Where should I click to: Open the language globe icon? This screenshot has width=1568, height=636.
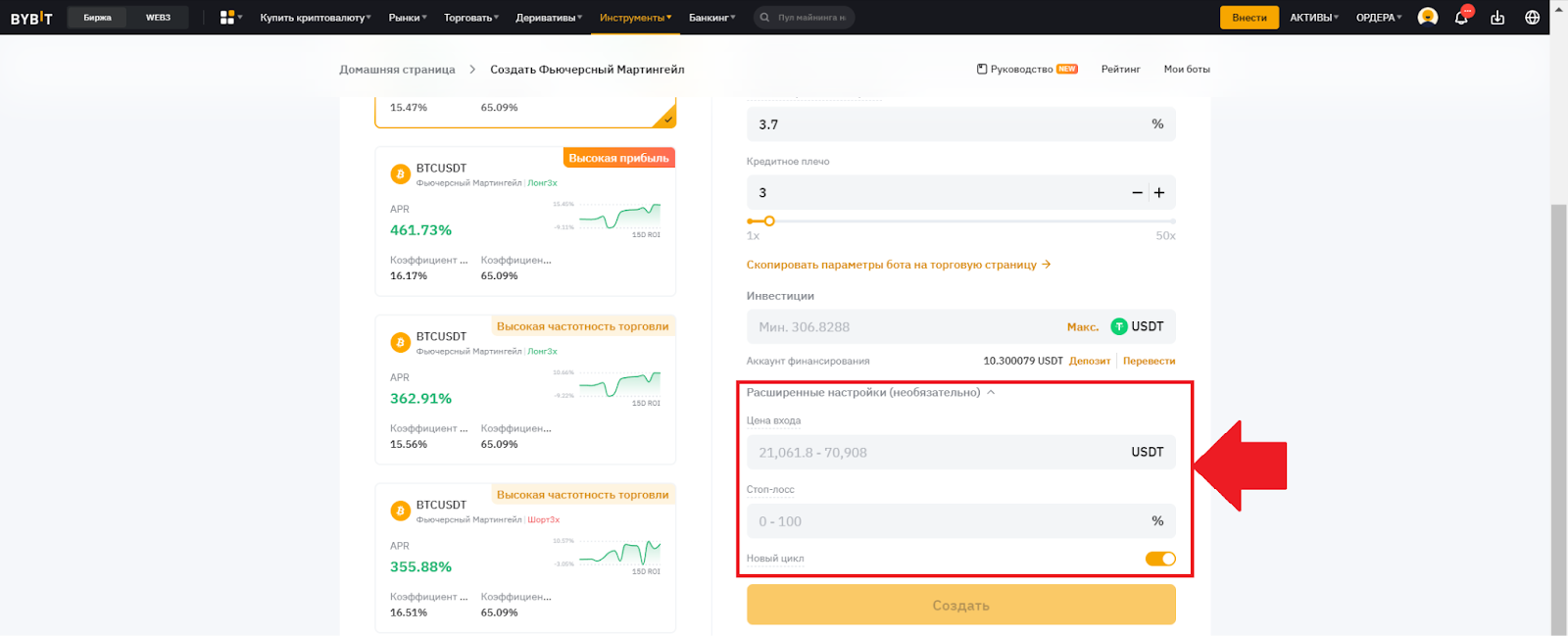click(x=1533, y=18)
